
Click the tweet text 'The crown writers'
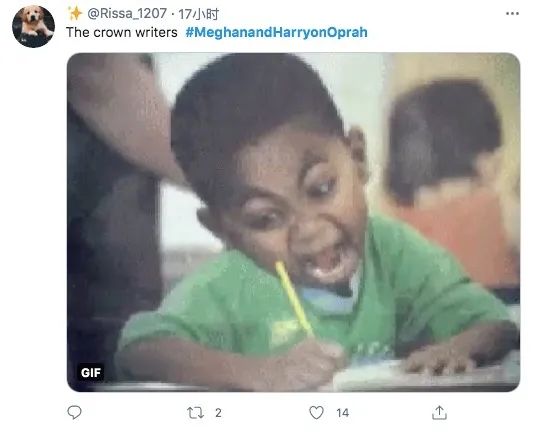[122, 33]
